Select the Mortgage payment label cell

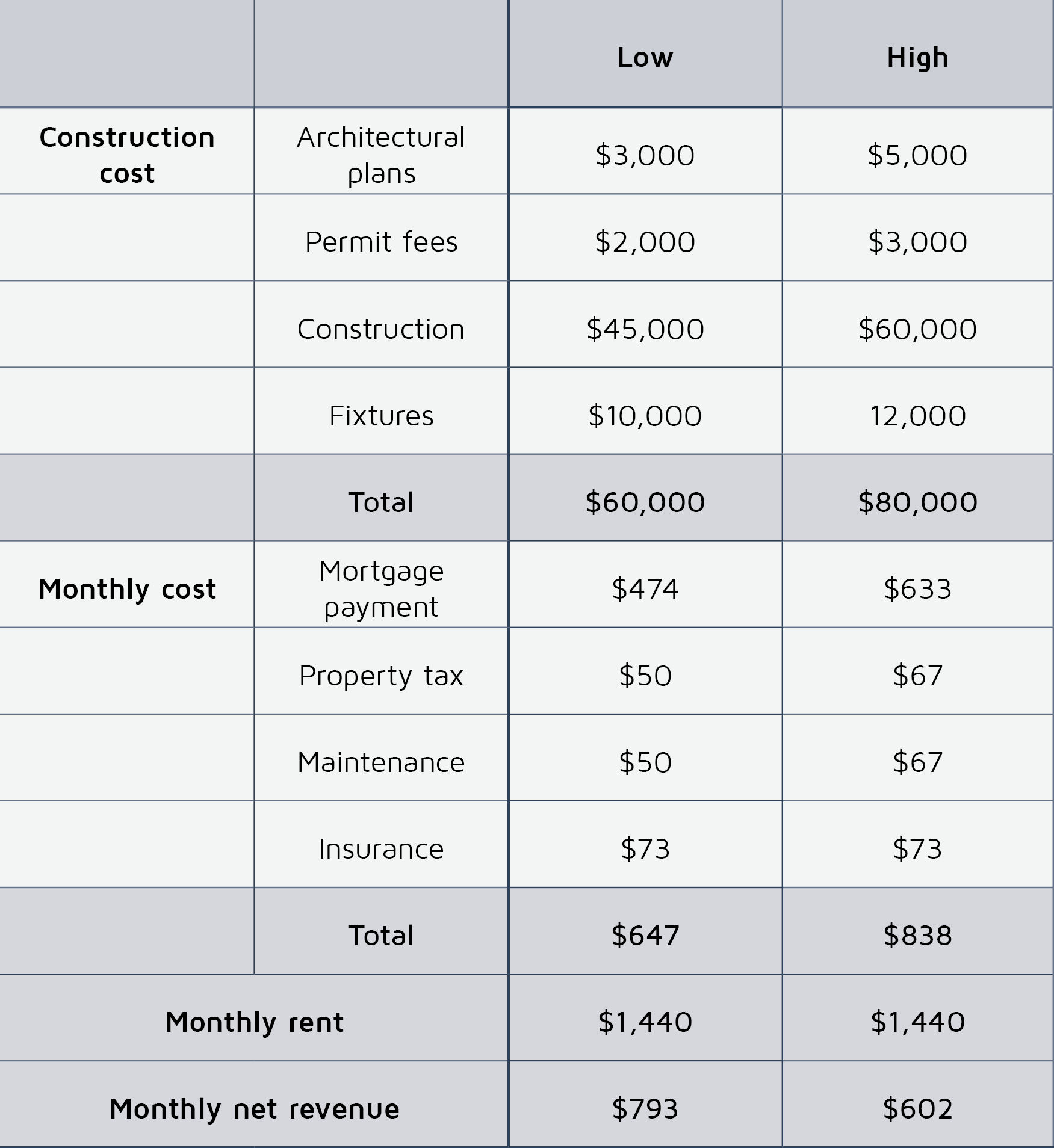coord(381,588)
